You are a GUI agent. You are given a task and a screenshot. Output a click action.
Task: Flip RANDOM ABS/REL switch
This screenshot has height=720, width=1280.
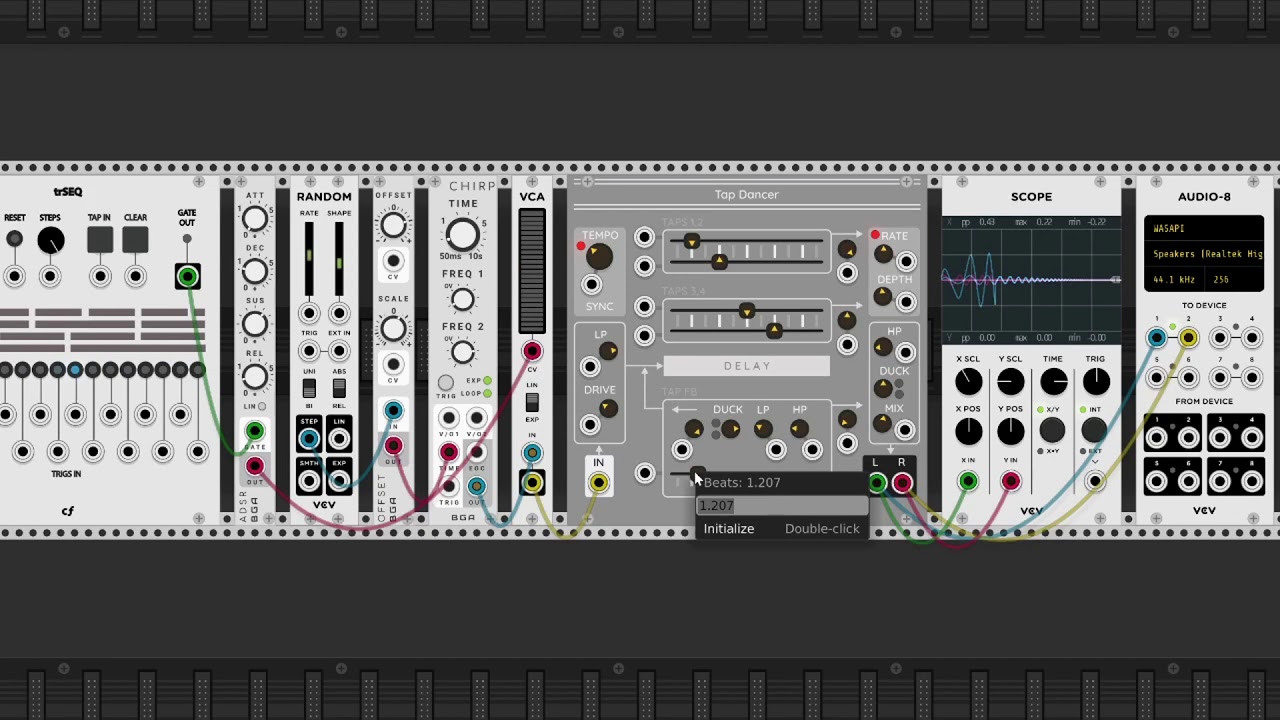click(x=339, y=388)
